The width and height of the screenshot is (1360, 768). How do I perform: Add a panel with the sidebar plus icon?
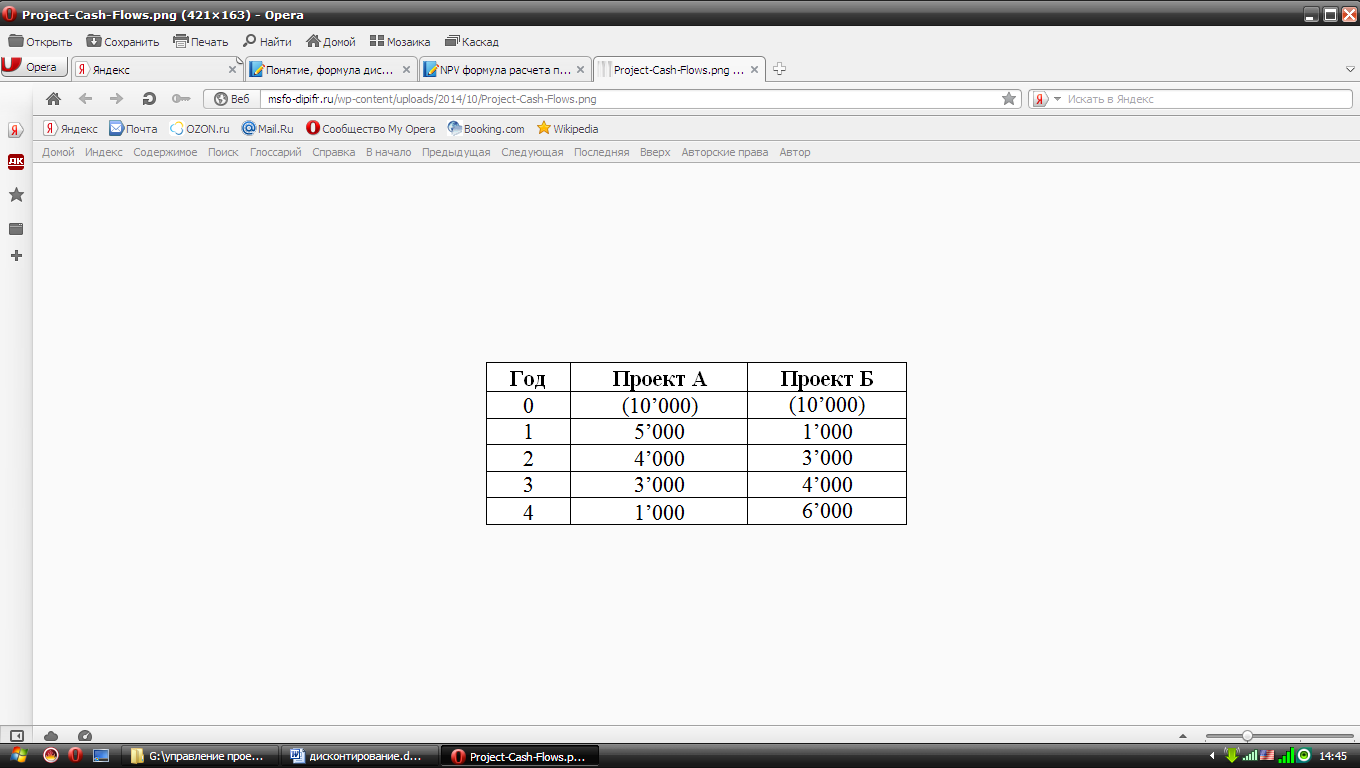[16, 256]
